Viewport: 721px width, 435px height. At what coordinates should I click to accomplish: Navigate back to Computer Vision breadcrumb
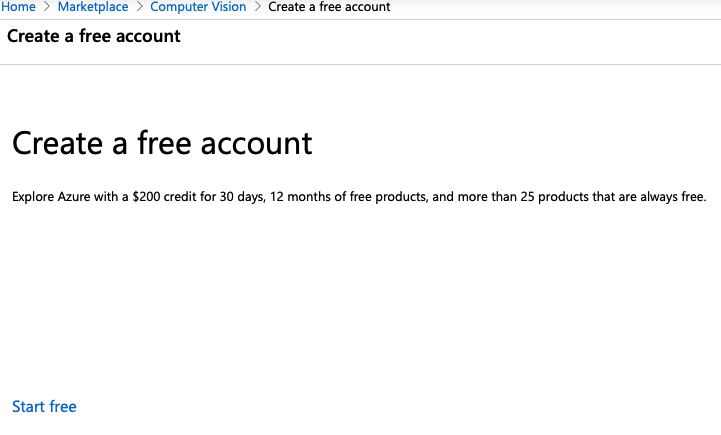[198, 7]
